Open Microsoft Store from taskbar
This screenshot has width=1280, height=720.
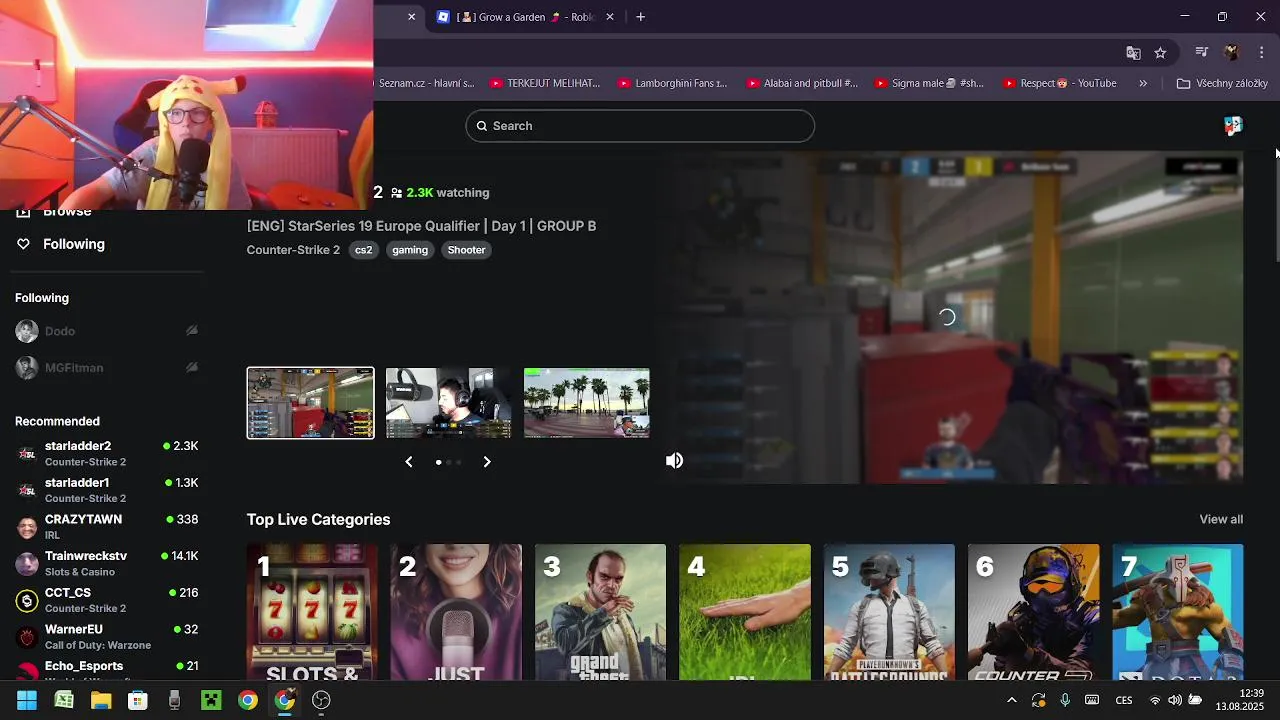point(138,700)
